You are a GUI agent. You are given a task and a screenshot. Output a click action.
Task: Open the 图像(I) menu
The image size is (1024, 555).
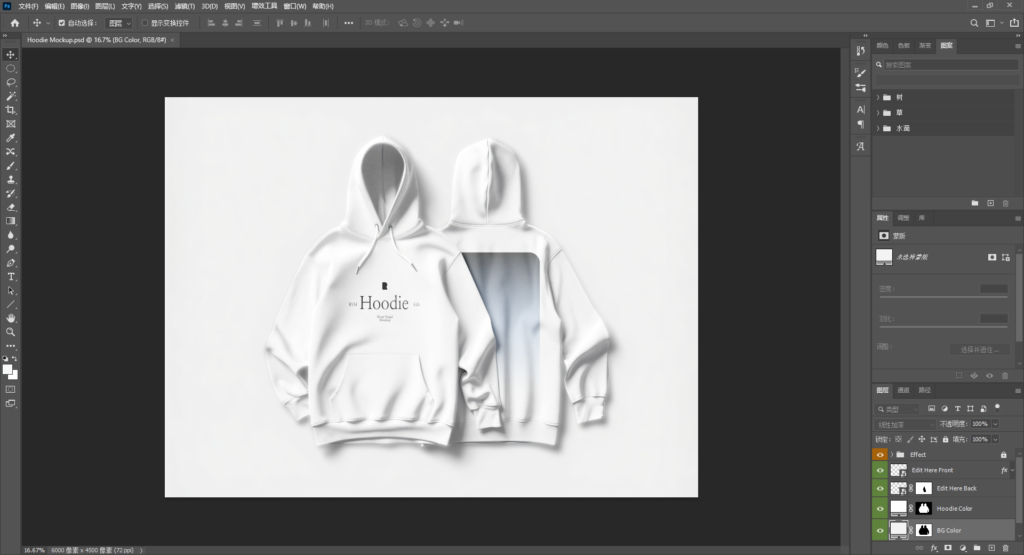point(80,6)
